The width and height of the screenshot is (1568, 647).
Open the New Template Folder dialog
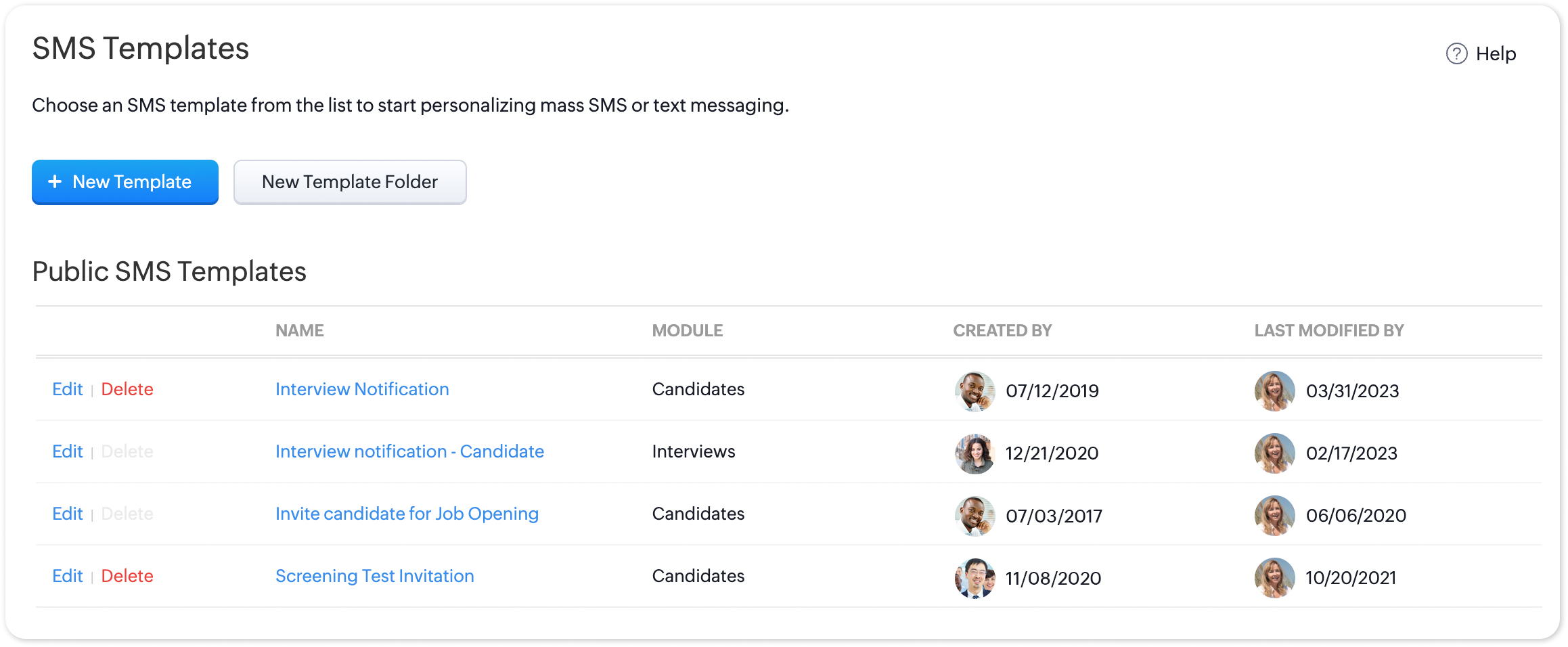click(350, 182)
